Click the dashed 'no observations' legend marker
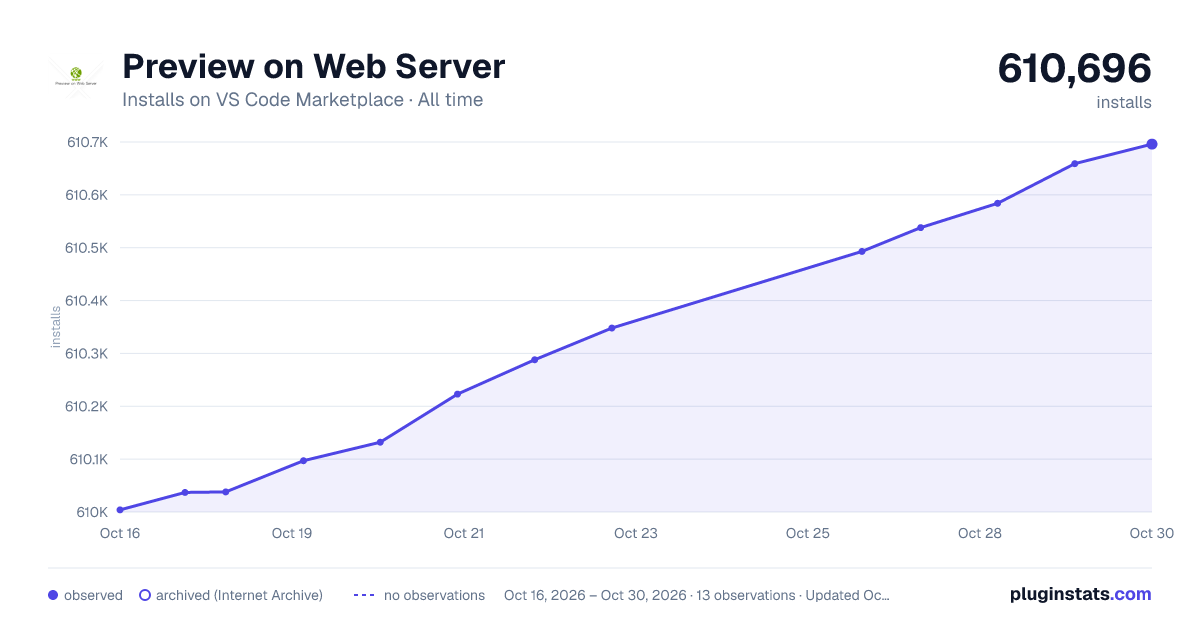The width and height of the screenshot is (1200, 630). pyautogui.click(x=364, y=595)
